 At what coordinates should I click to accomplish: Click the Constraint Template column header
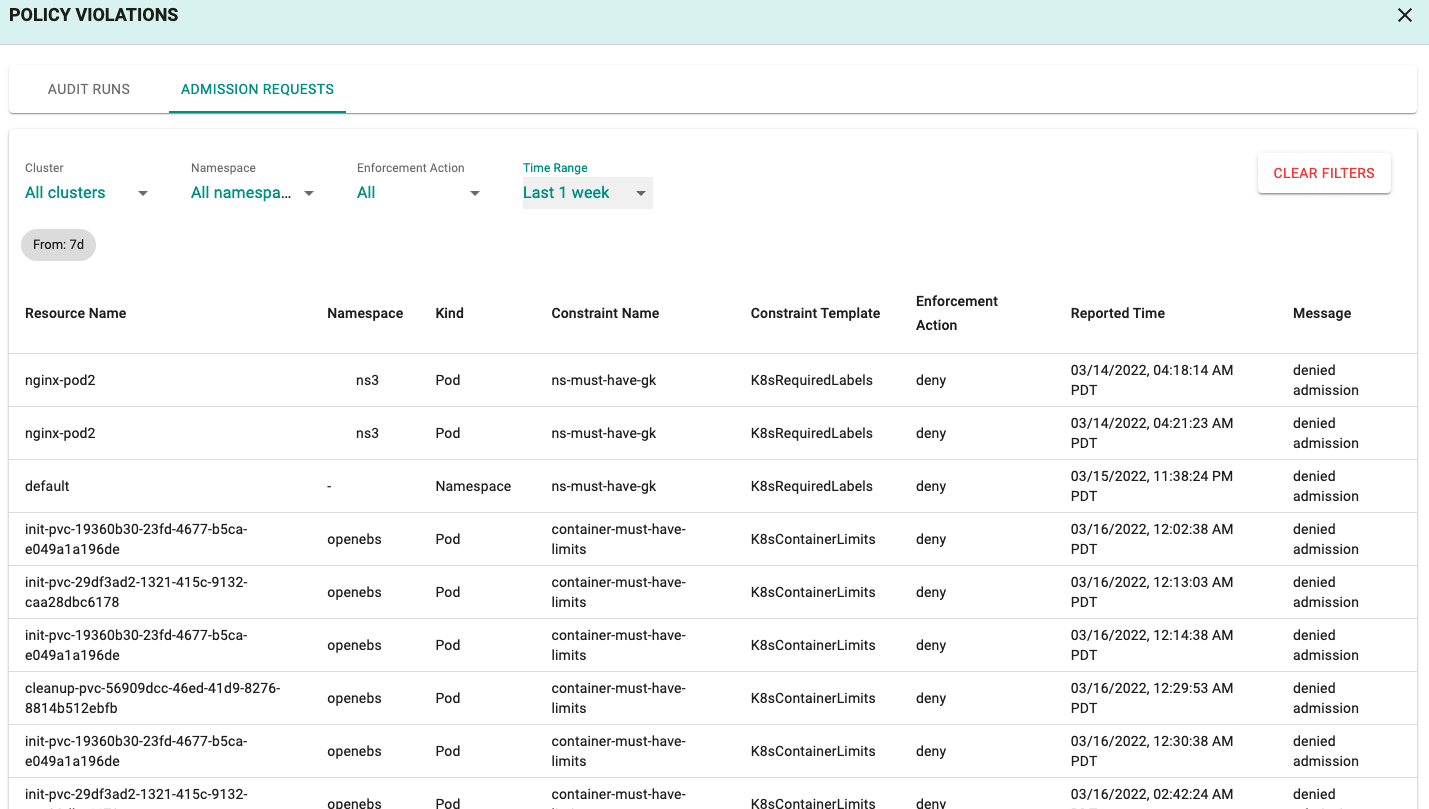point(815,313)
